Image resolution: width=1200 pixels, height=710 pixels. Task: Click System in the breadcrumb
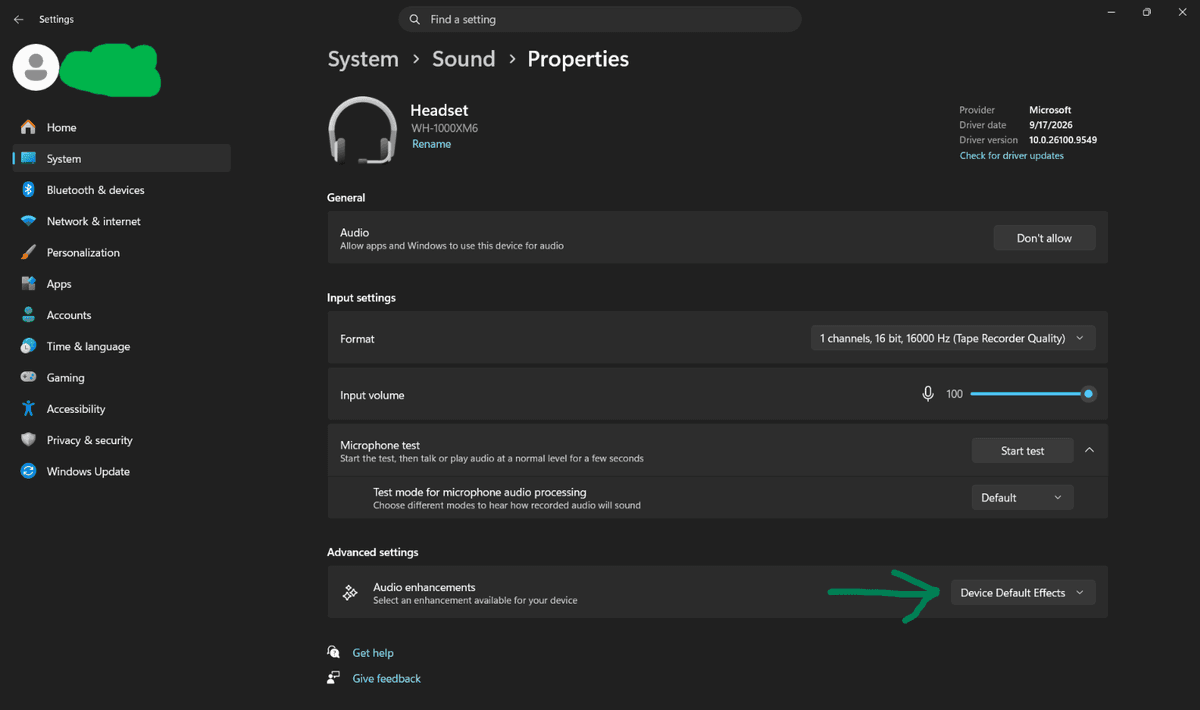[363, 59]
